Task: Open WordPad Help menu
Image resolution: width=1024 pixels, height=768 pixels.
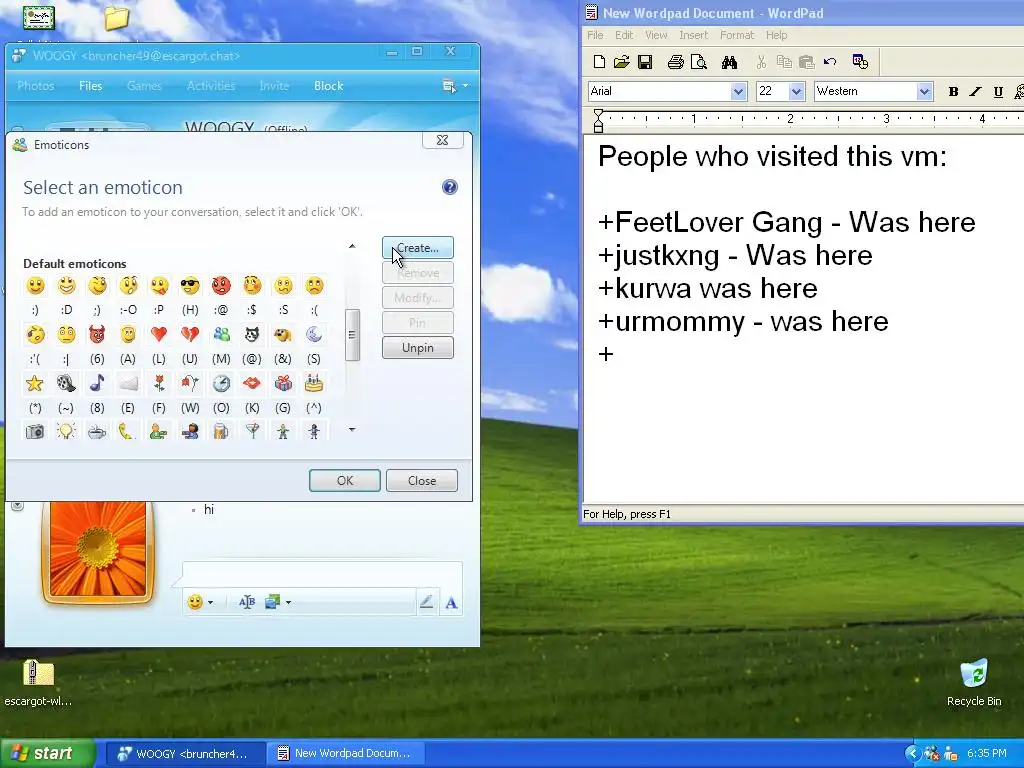Action: point(776,35)
